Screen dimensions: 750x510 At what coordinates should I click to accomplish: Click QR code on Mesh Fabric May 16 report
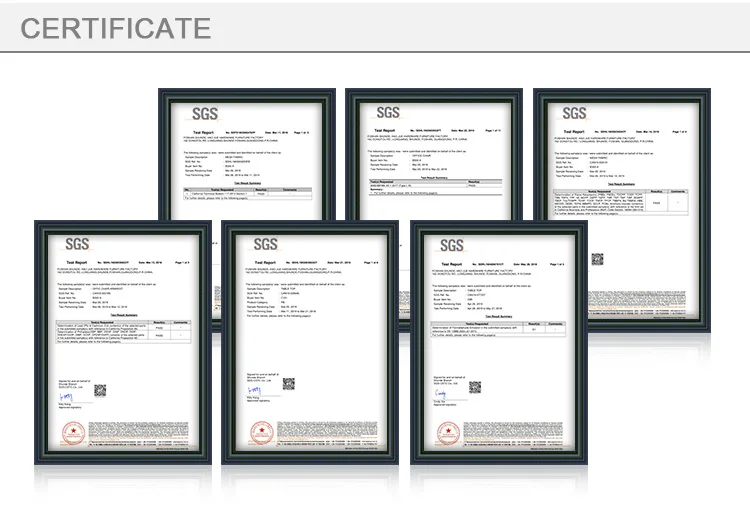pos(597,259)
